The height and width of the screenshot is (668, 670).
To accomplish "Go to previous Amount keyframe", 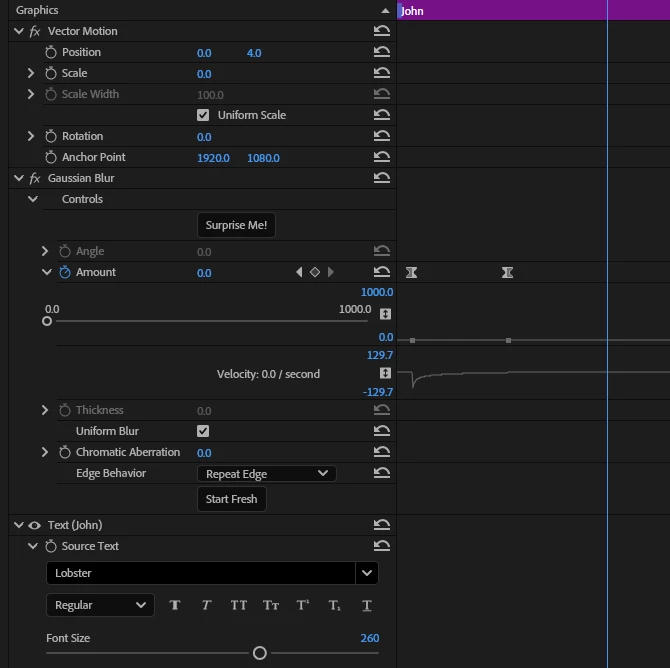I will coord(299,272).
